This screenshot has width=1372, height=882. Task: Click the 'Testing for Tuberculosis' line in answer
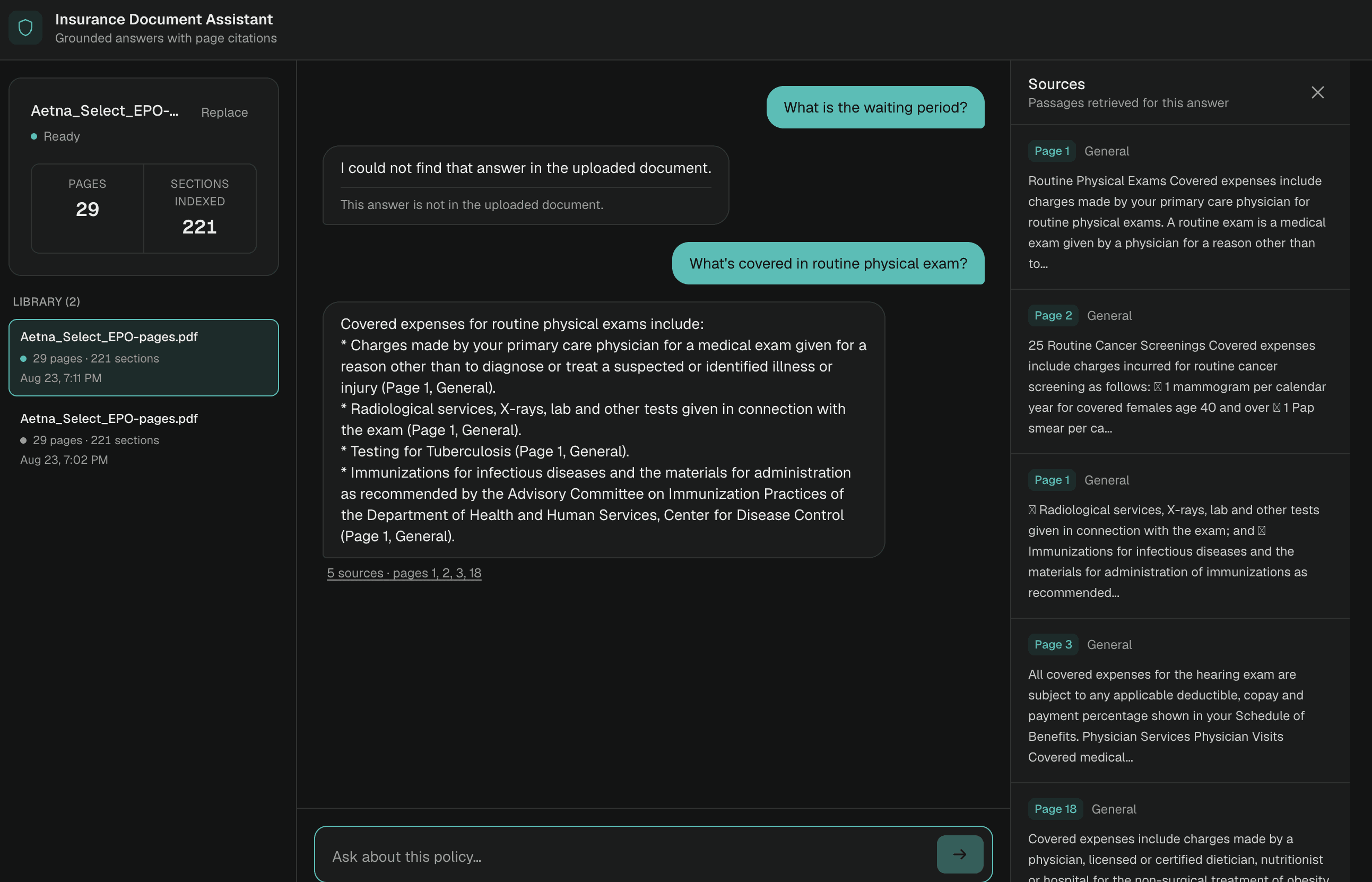[x=484, y=451]
